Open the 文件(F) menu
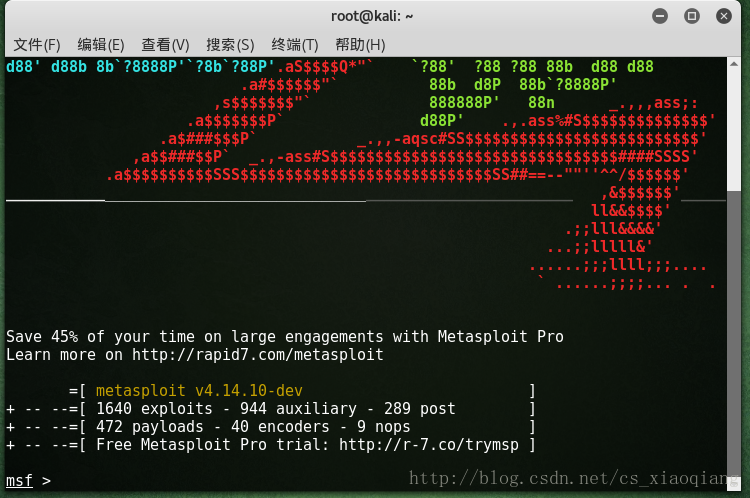 pyautogui.click(x=37, y=45)
